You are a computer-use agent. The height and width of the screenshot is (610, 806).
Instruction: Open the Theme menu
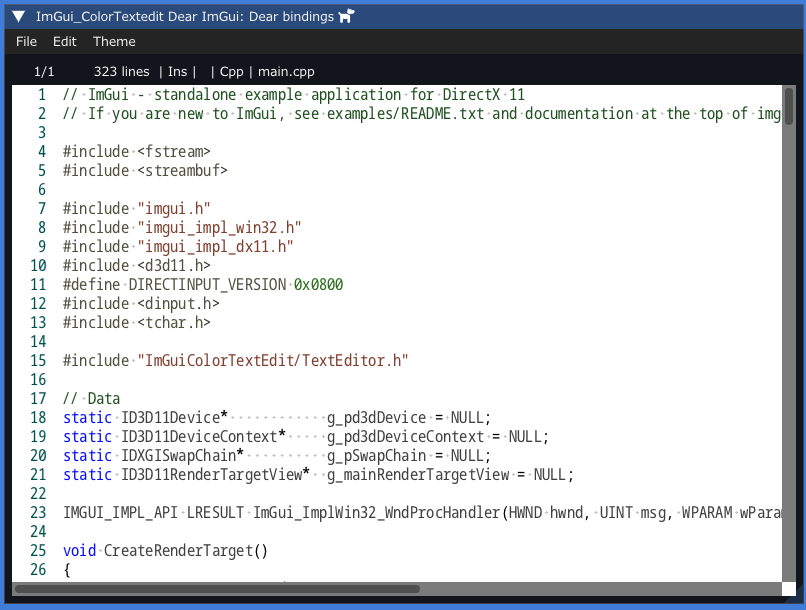114,42
